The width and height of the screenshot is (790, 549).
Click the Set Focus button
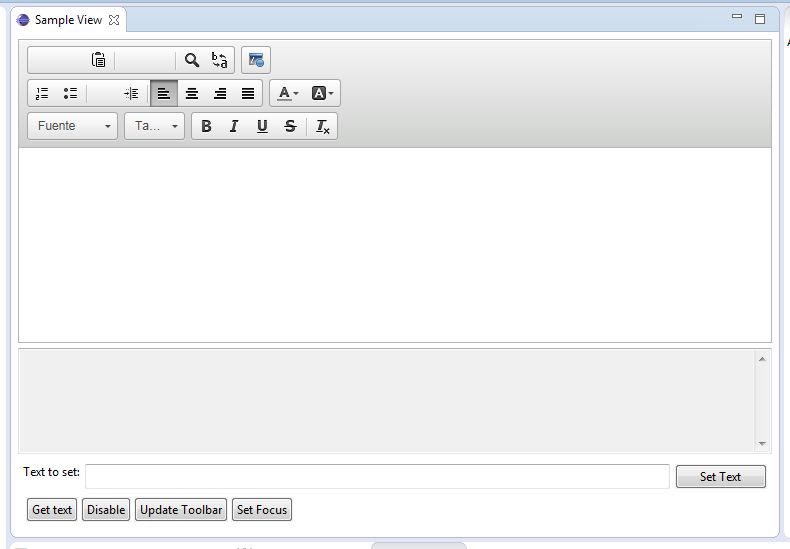261,510
